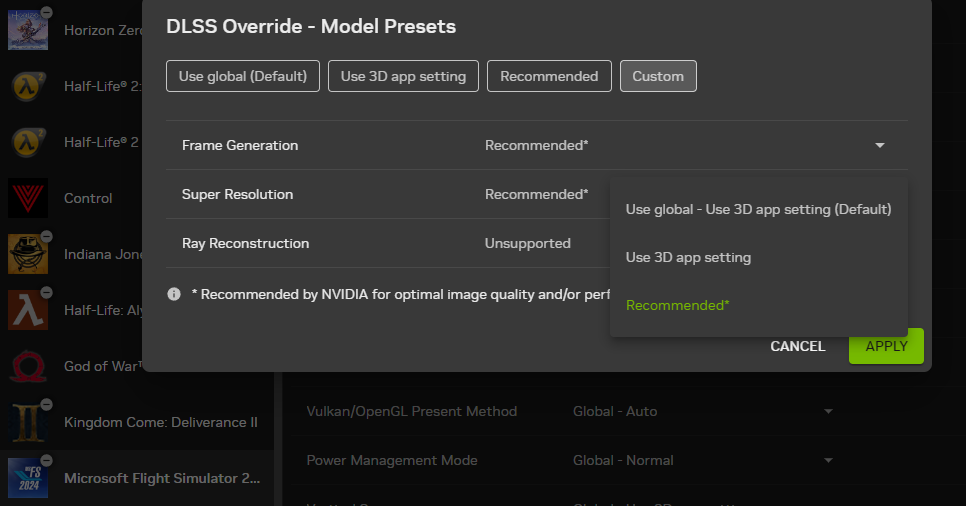Image resolution: width=966 pixels, height=506 pixels.
Task: Switch to the Recommended preset button
Action: tap(549, 76)
